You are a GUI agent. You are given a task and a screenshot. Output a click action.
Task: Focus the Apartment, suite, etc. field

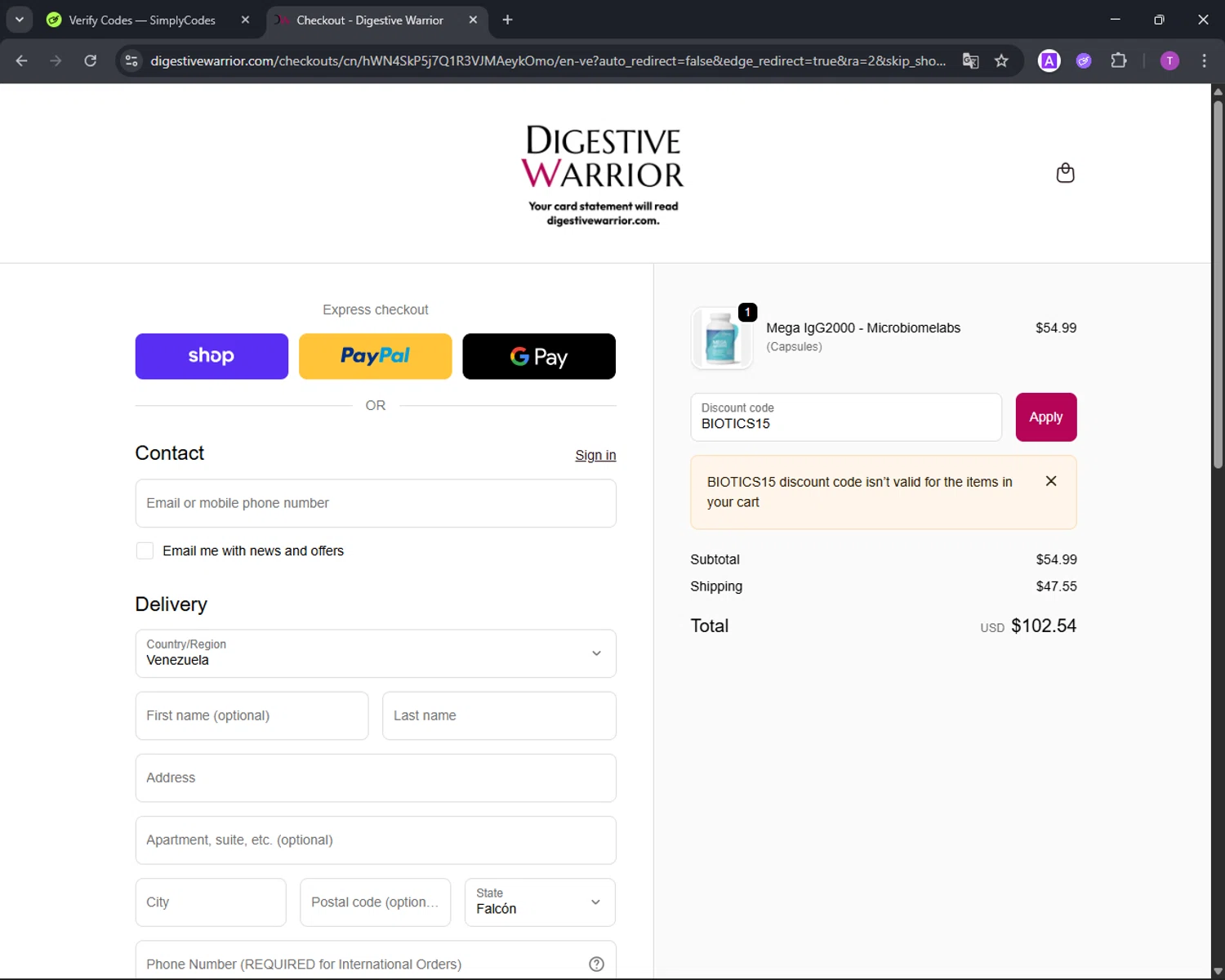point(376,840)
